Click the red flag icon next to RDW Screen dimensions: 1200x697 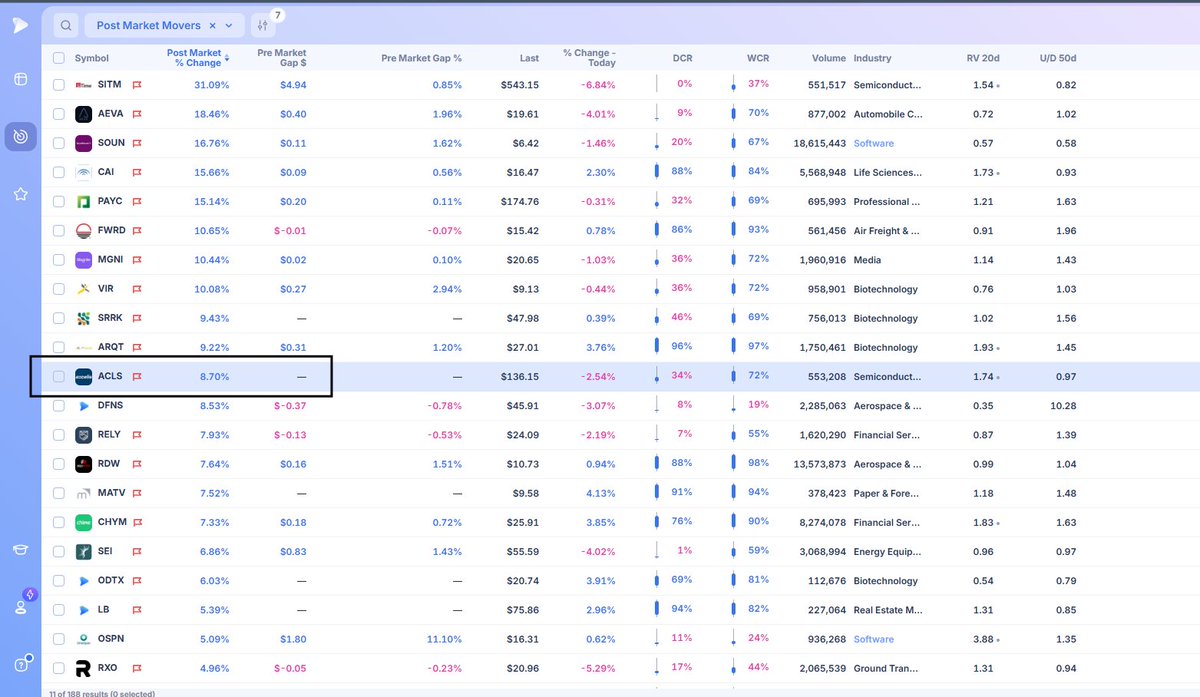coord(137,464)
